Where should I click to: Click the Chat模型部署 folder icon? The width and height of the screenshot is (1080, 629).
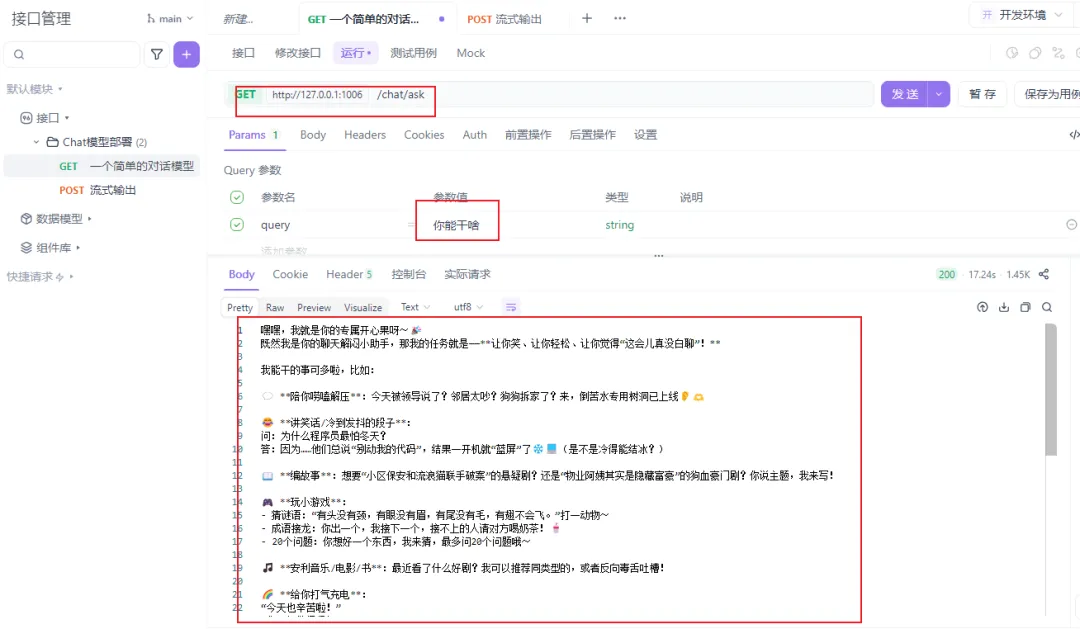tap(52, 142)
